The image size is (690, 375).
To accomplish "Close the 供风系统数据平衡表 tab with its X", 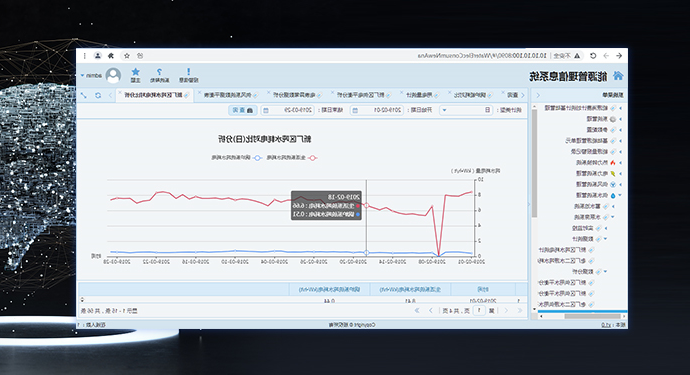I will click(x=199, y=93).
